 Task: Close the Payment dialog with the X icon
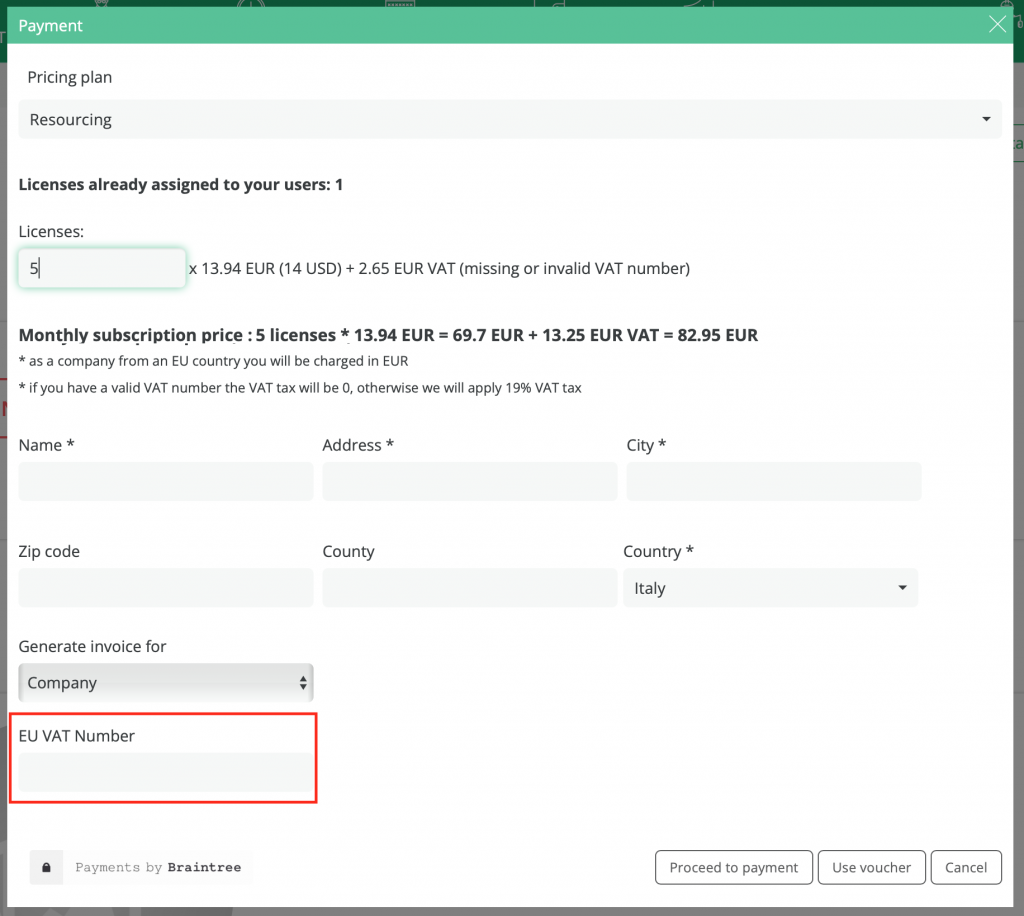[997, 25]
